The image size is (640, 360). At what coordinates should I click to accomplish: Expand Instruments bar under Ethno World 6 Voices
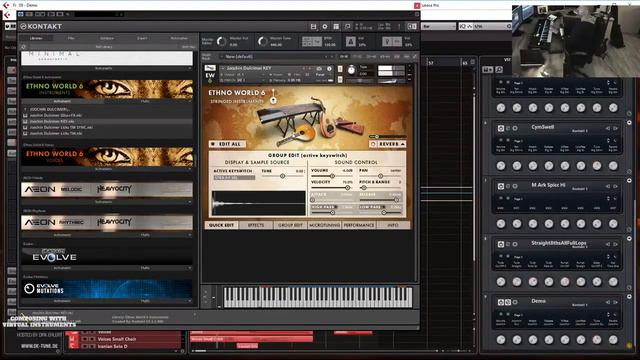(103, 169)
